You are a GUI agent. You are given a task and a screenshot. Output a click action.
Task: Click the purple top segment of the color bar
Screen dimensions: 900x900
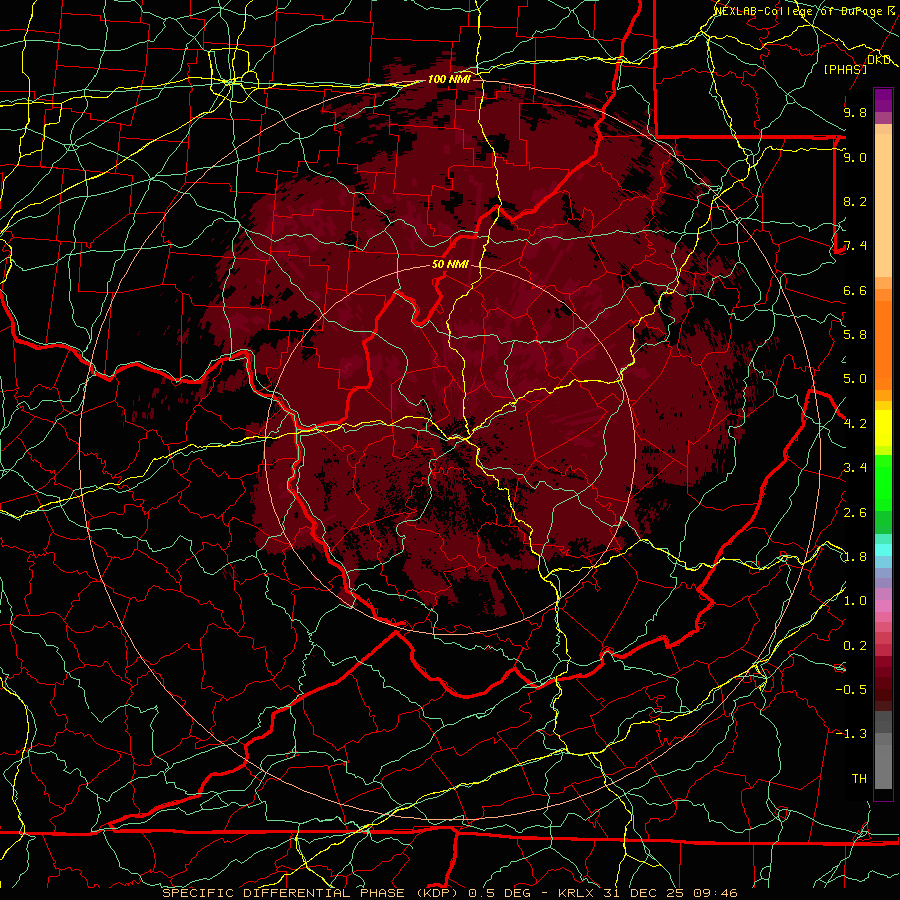coord(883,100)
